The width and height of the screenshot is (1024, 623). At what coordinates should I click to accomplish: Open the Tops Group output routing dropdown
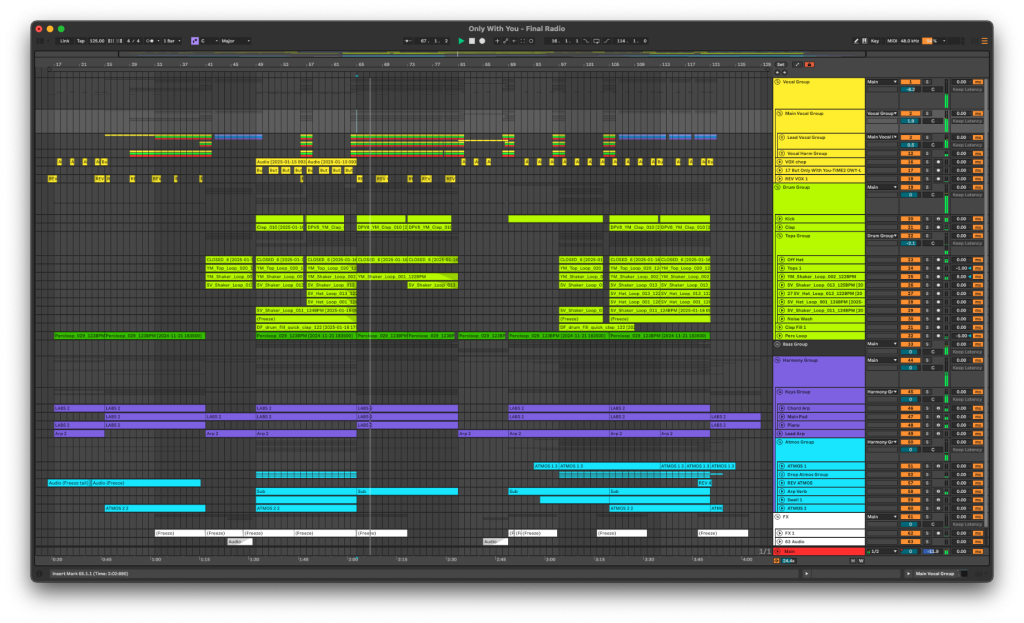coord(882,236)
